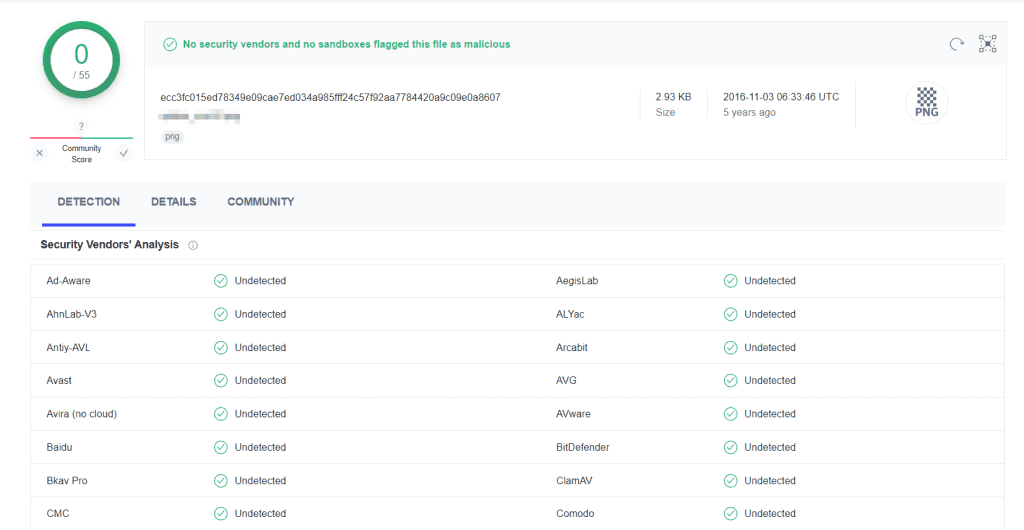The height and width of the screenshot is (530, 1024).
Task: Click the Undetected check icon for AVware
Action: 730,414
